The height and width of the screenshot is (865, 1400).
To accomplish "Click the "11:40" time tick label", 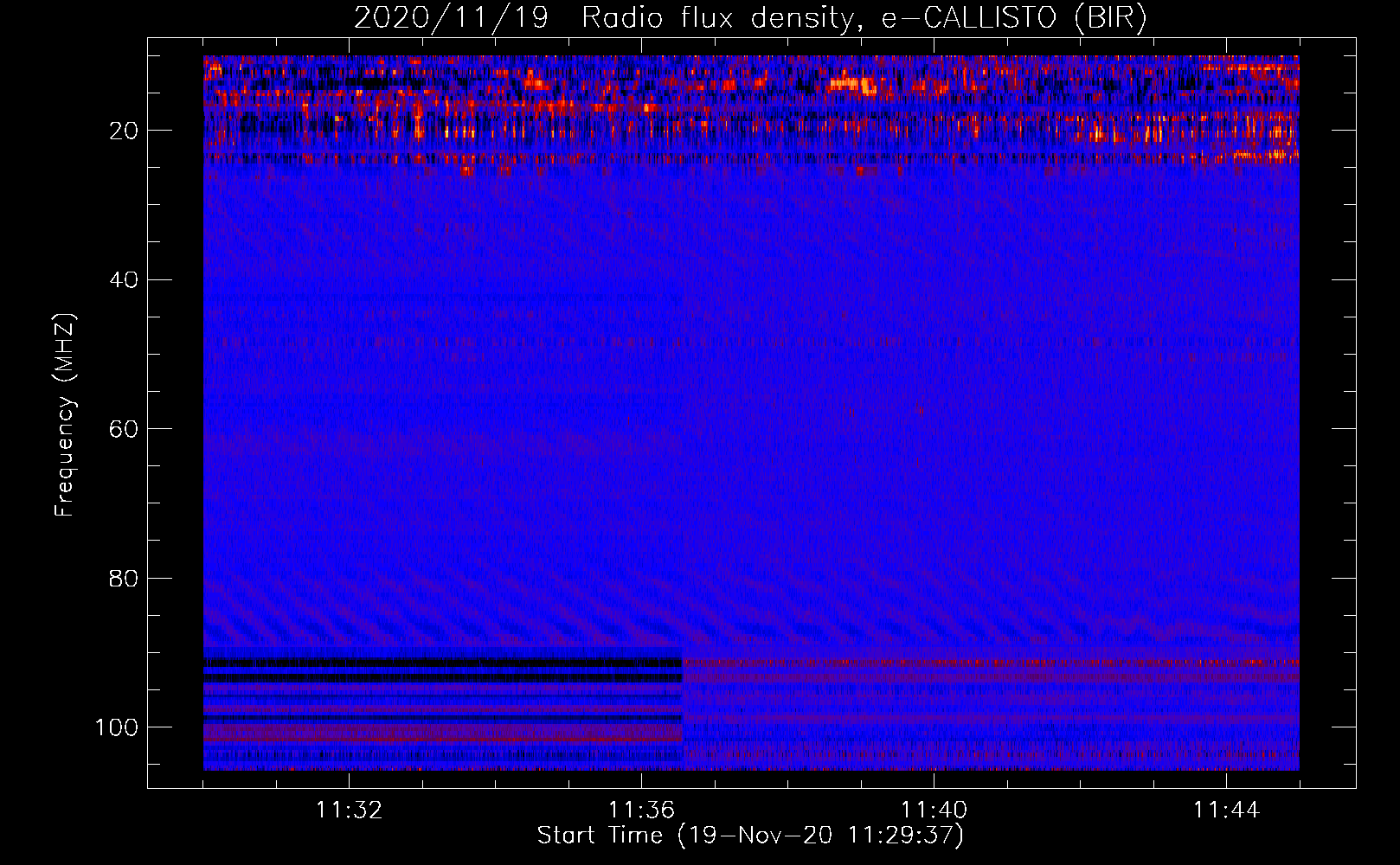I will 934,811.
